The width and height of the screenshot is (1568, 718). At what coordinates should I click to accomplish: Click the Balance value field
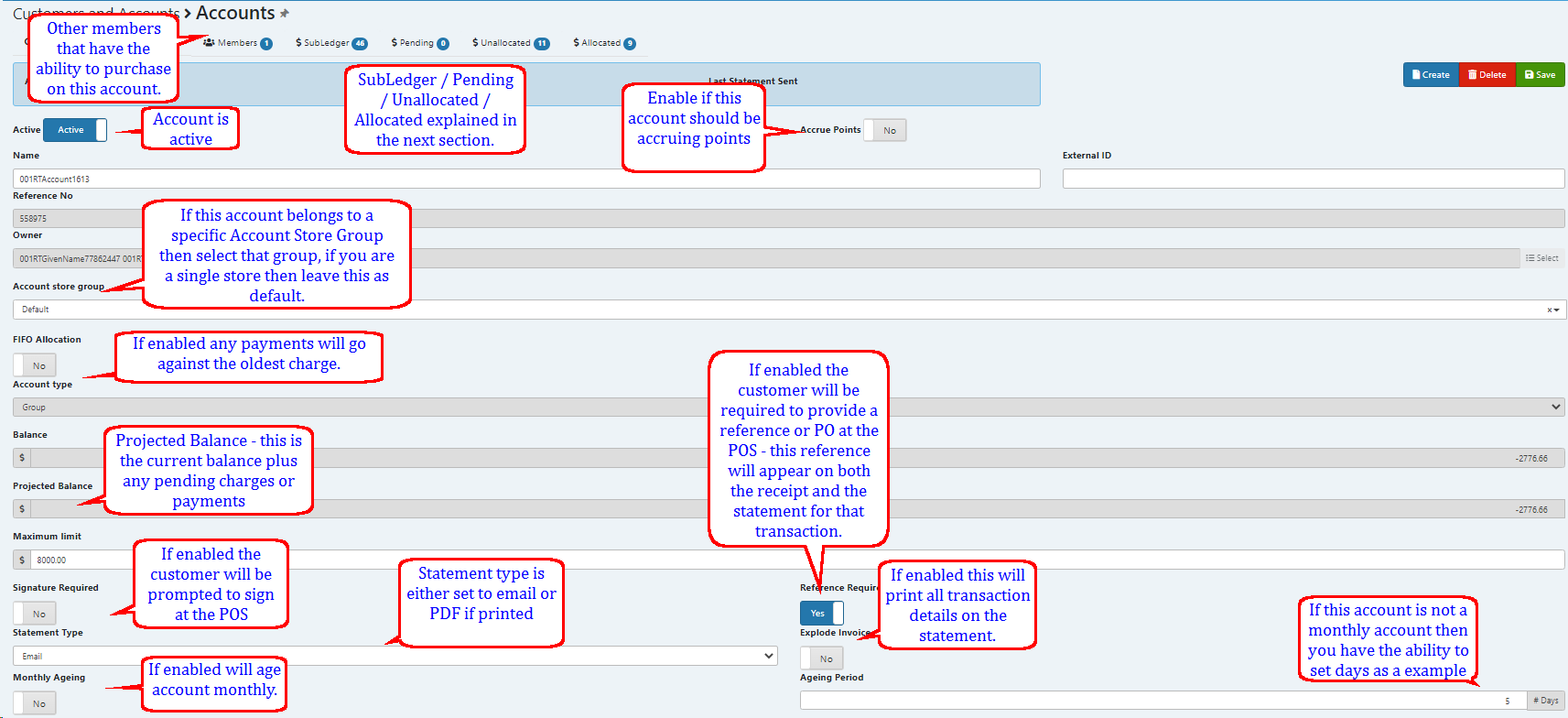tap(797, 458)
